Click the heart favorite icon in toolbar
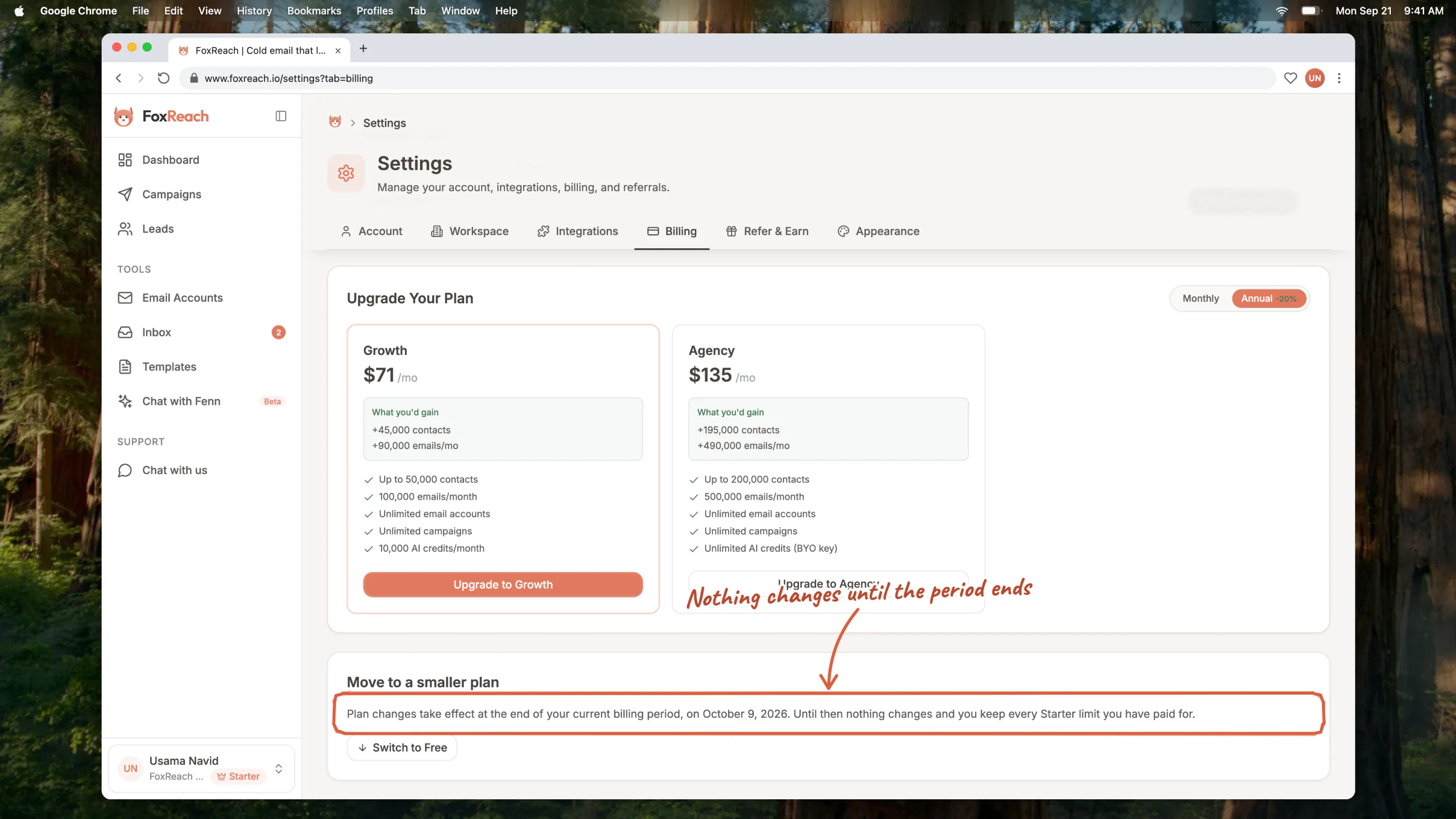The width and height of the screenshot is (1456, 819). click(x=1290, y=78)
